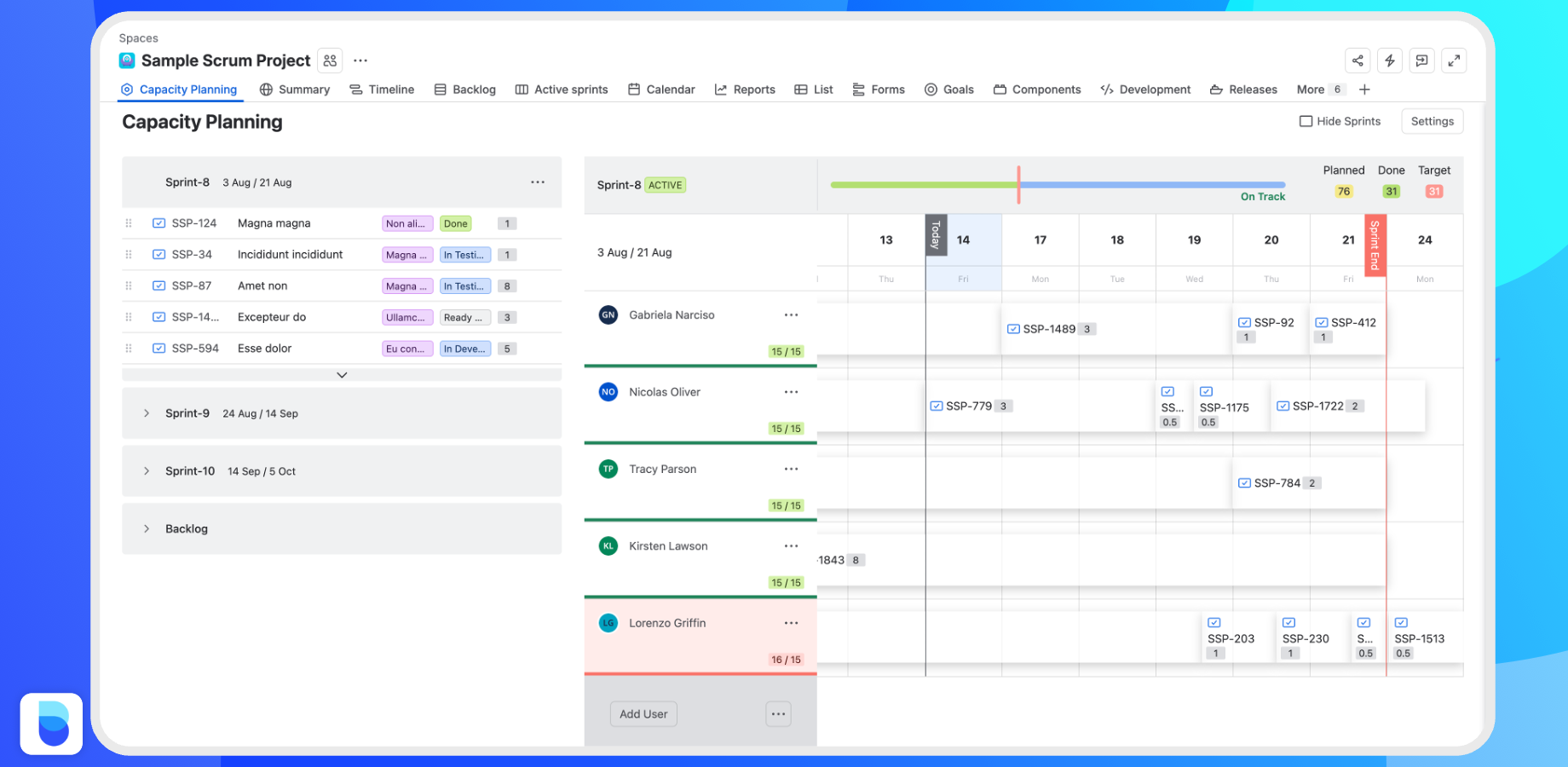Select the day 17 Mon column header

(x=1041, y=252)
